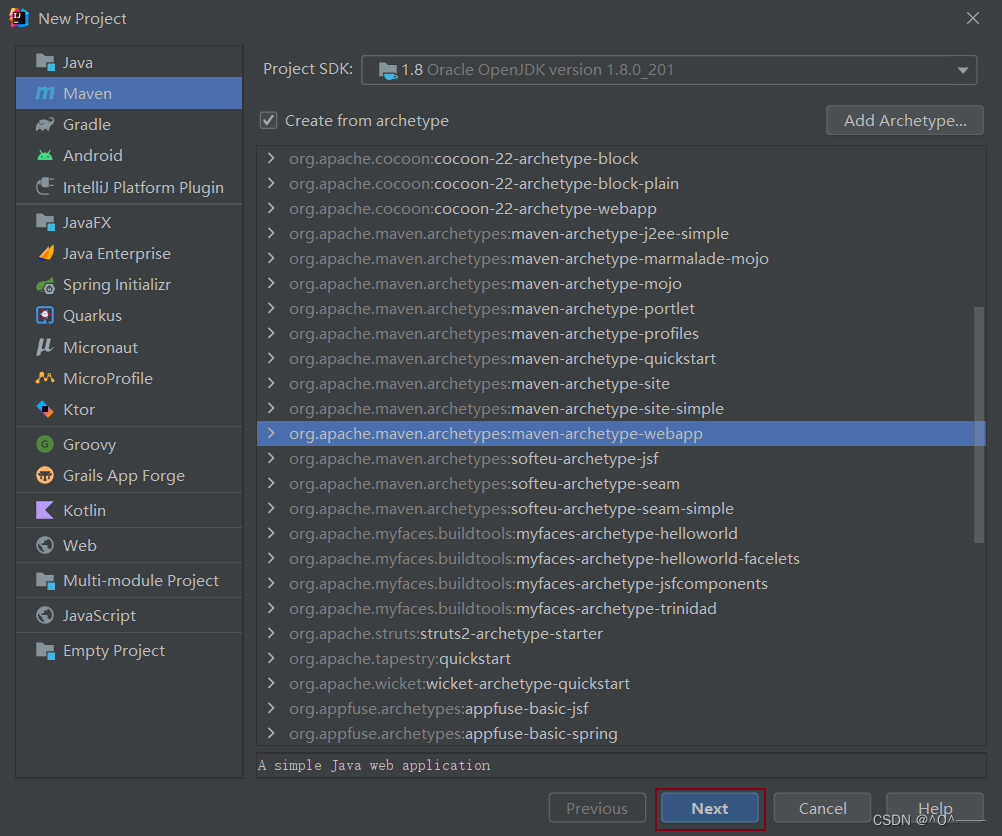Click the archetype list vertical scrollbar
Screen dimensions: 1002x836
pyautogui.click(x=978, y=425)
